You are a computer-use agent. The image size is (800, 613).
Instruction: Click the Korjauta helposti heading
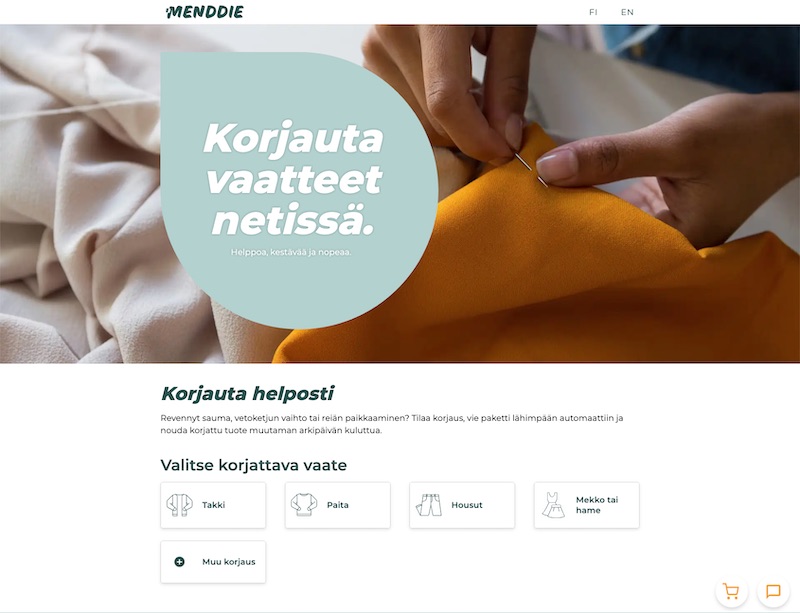coord(247,394)
